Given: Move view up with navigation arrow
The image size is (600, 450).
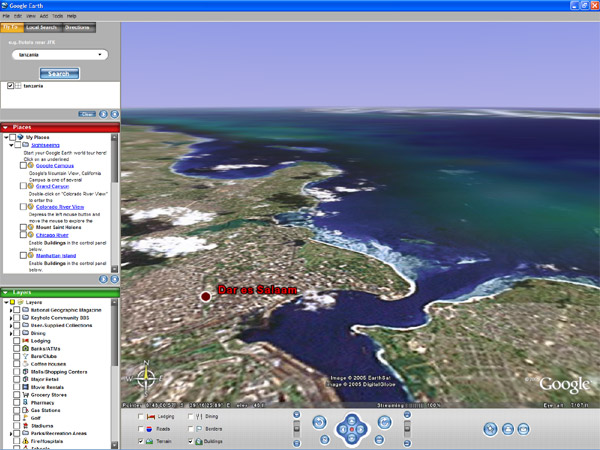Looking at the screenshot, I should (352, 420).
